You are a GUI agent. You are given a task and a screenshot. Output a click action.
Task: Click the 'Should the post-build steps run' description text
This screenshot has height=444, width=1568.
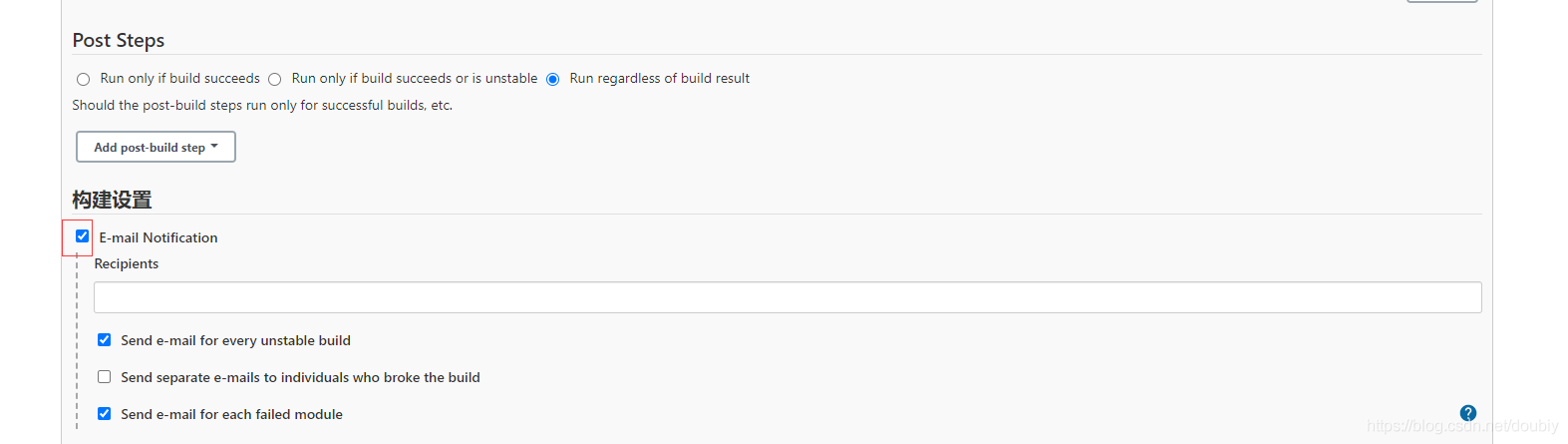point(262,105)
